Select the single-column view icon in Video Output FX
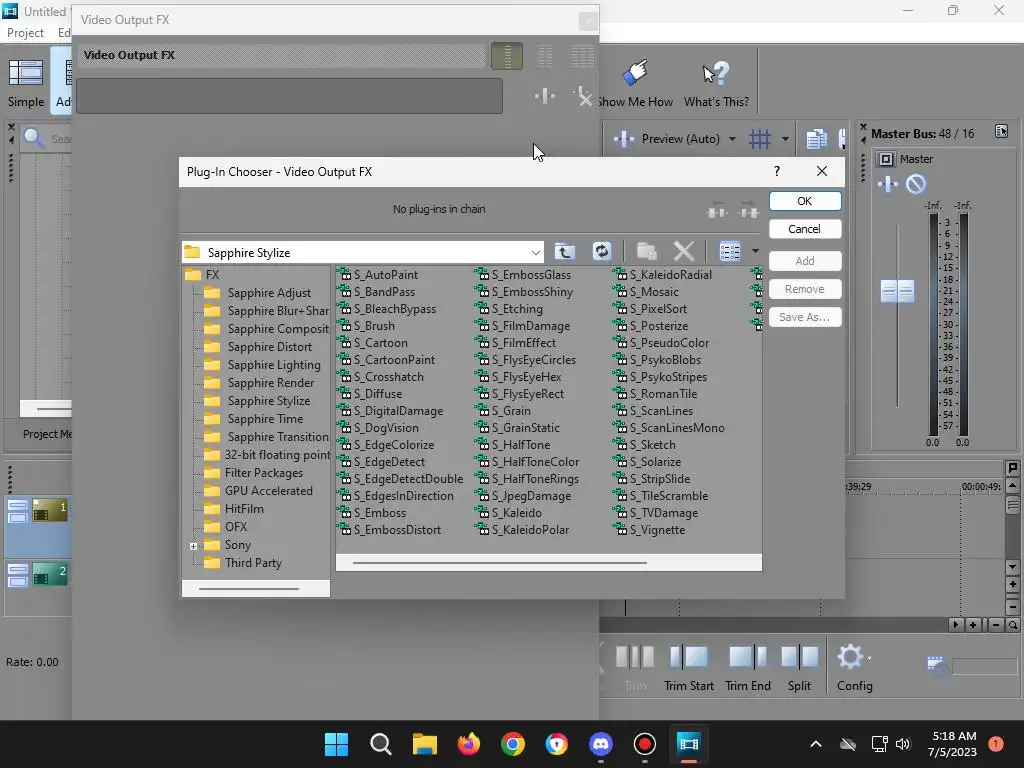1024x768 pixels. pos(507,56)
